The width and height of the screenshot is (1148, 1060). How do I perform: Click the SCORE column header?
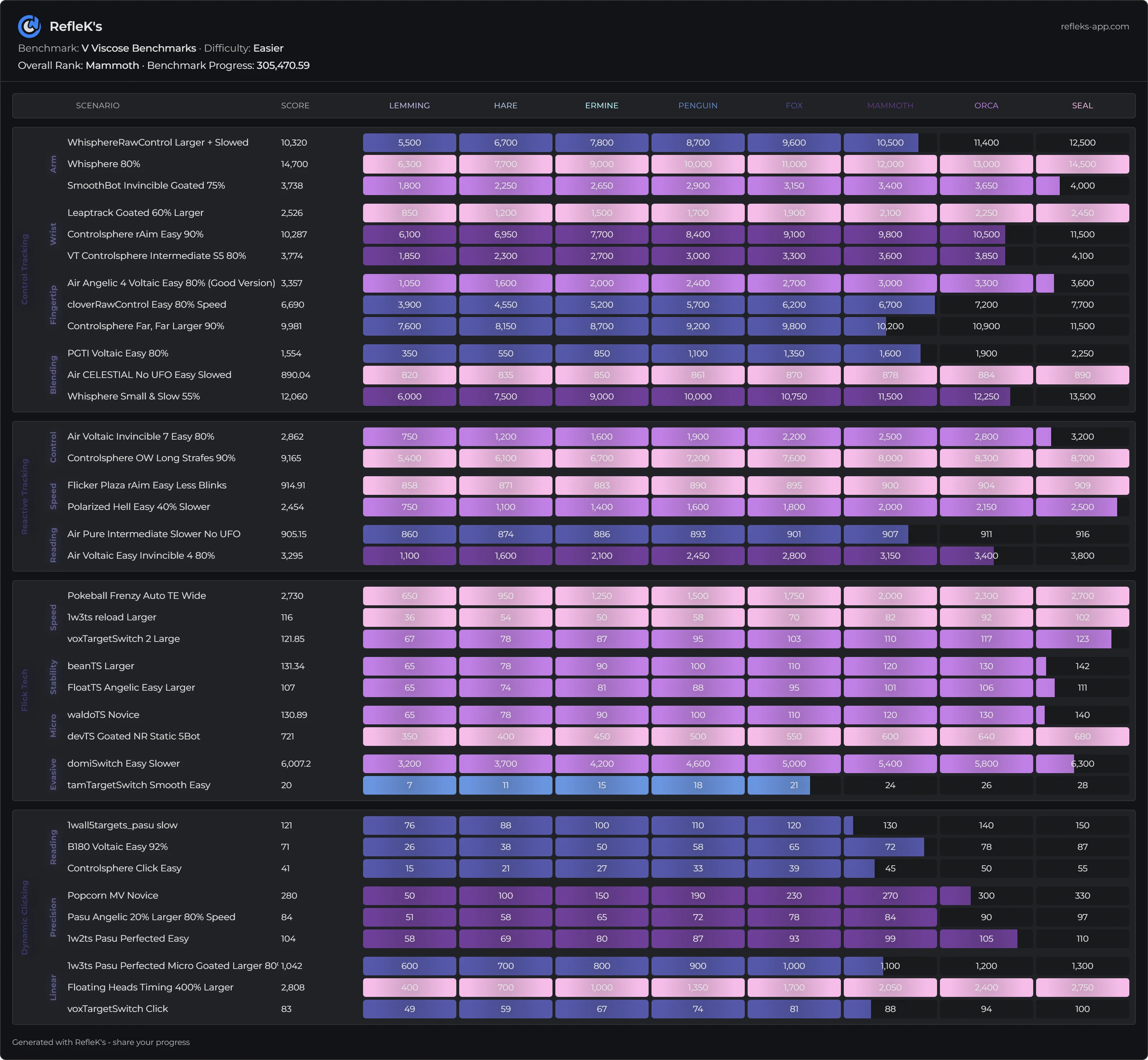click(x=295, y=105)
